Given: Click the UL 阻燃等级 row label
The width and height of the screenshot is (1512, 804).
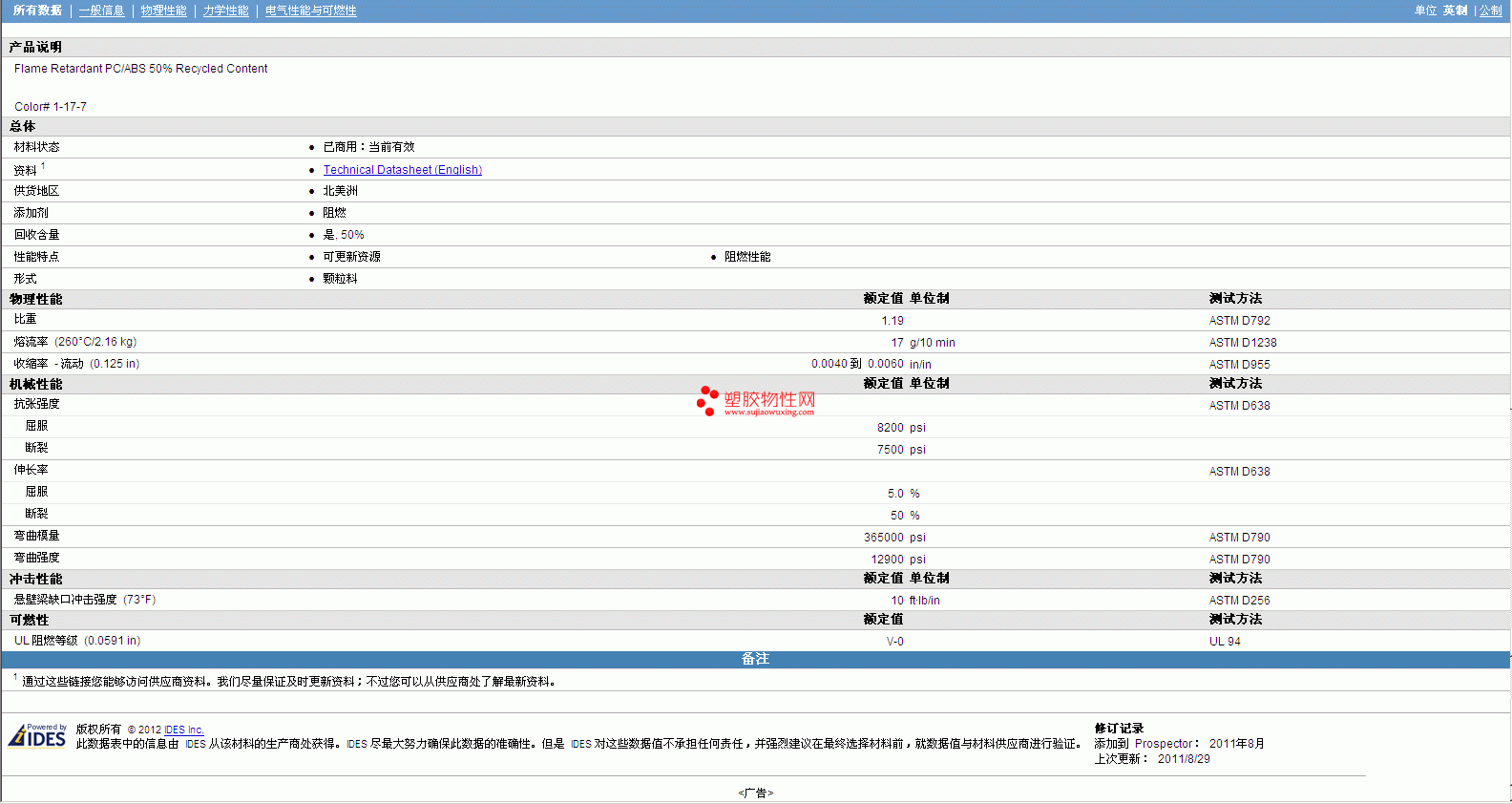Looking at the screenshot, I should coord(77,641).
